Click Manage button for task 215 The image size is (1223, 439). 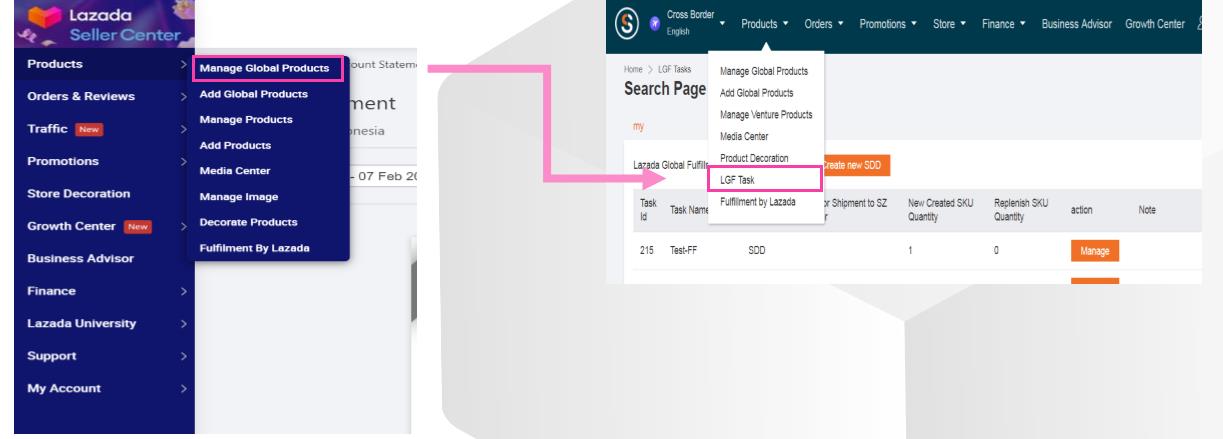coord(1094,251)
